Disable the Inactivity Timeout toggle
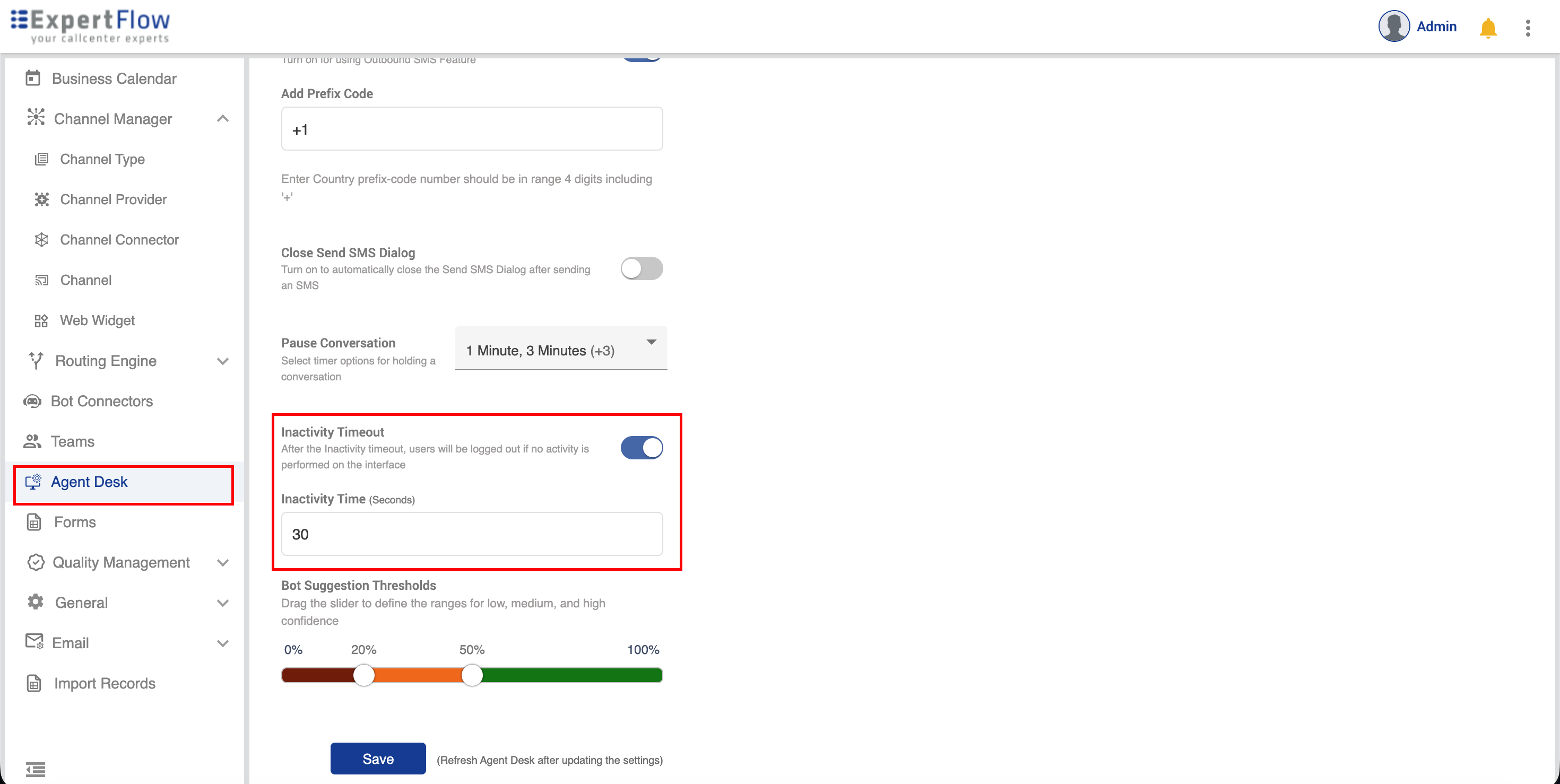 point(642,447)
